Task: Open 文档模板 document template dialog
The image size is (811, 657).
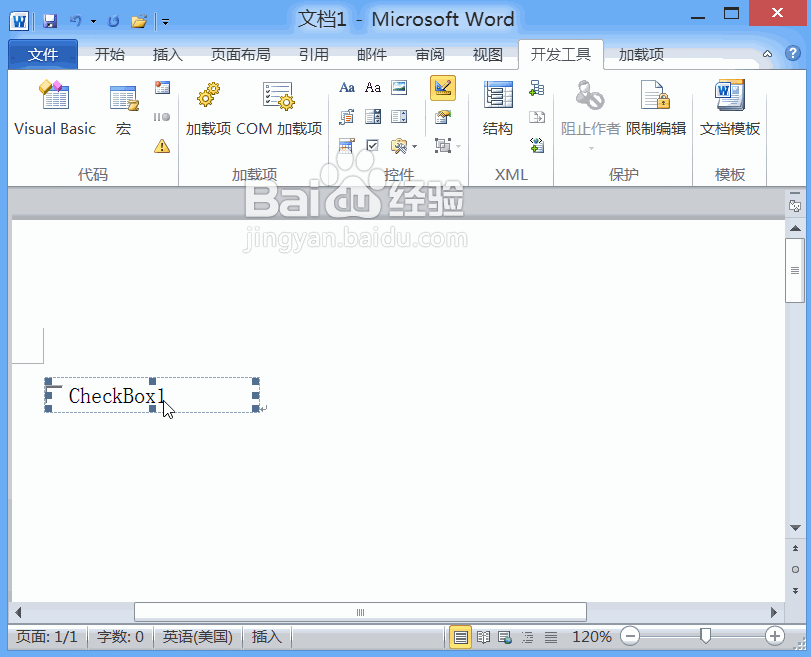Action: pos(730,108)
